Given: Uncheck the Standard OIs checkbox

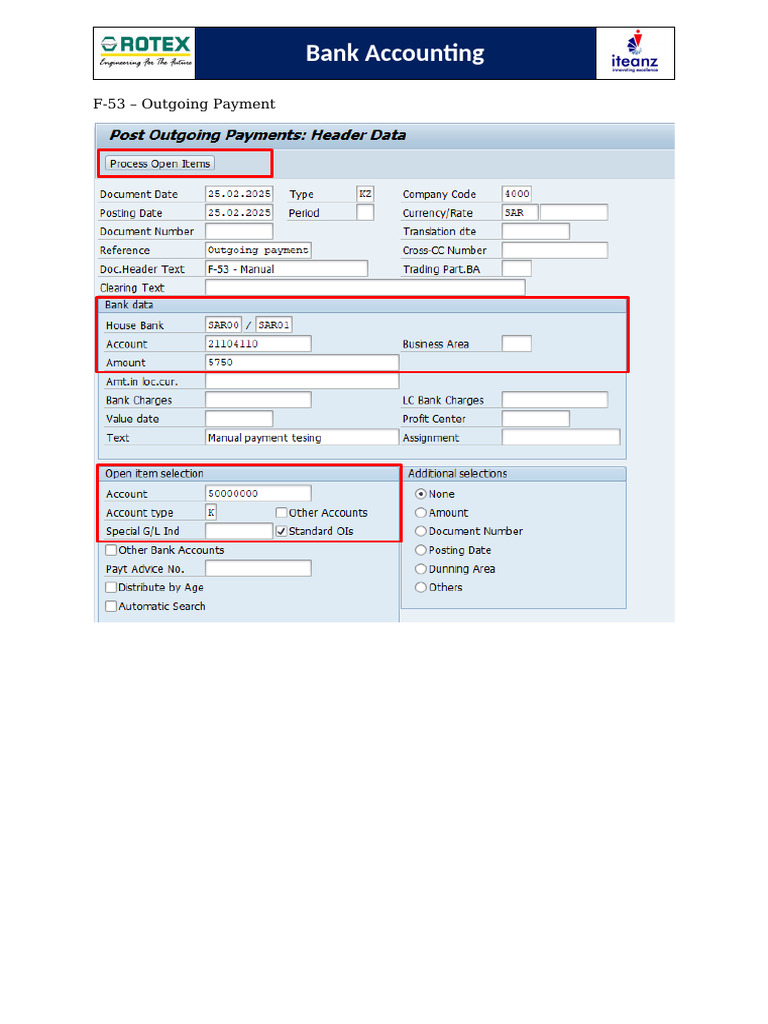Looking at the screenshot, I should 281,531.
